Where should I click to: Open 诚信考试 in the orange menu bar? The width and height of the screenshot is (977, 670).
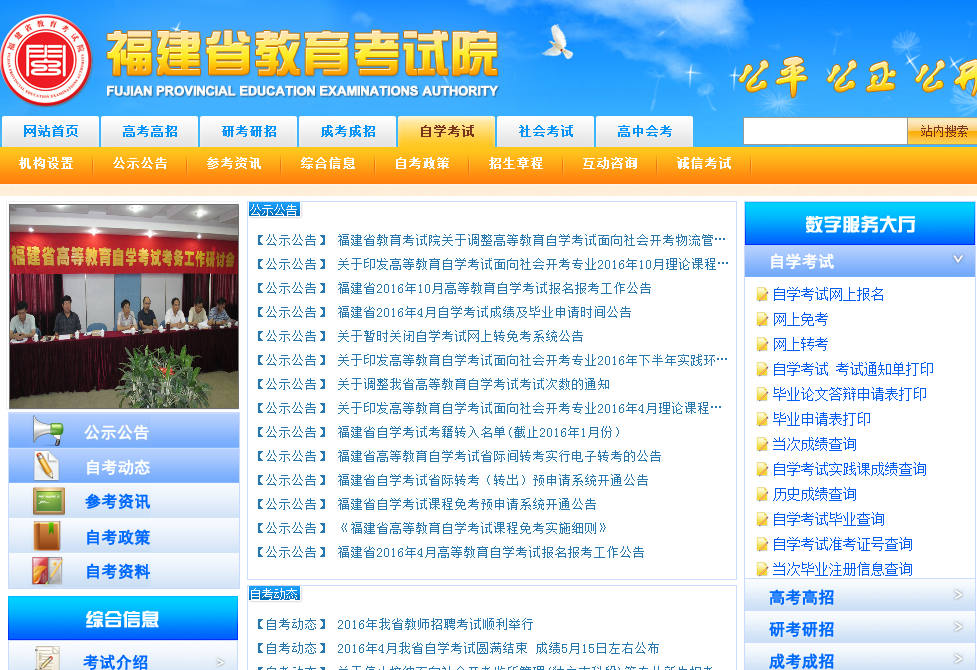704,163
